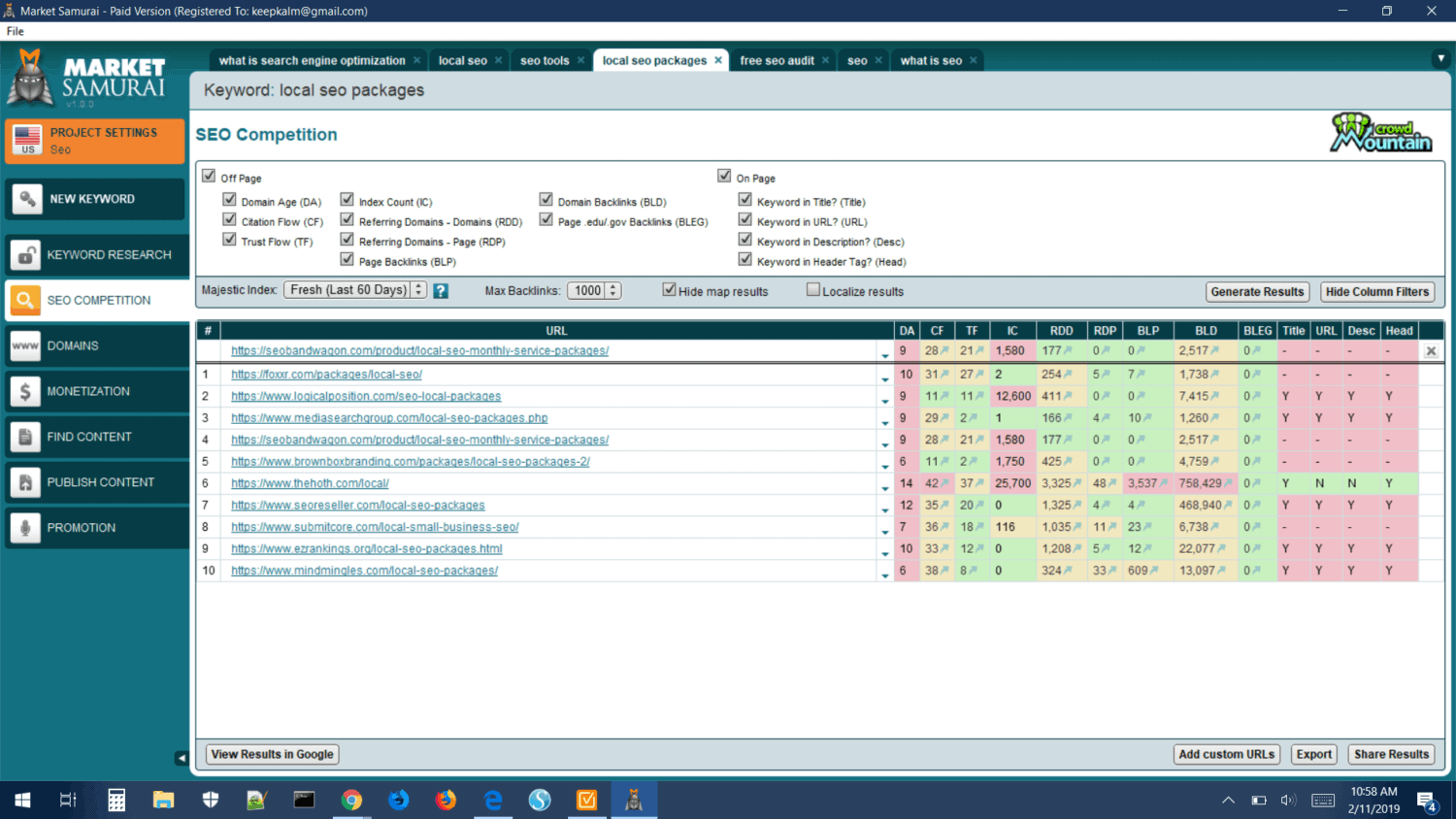Open the Windows Start menu
This screenshot has width=1456, height=819.
pyautogui.click(x=22, y=800)
